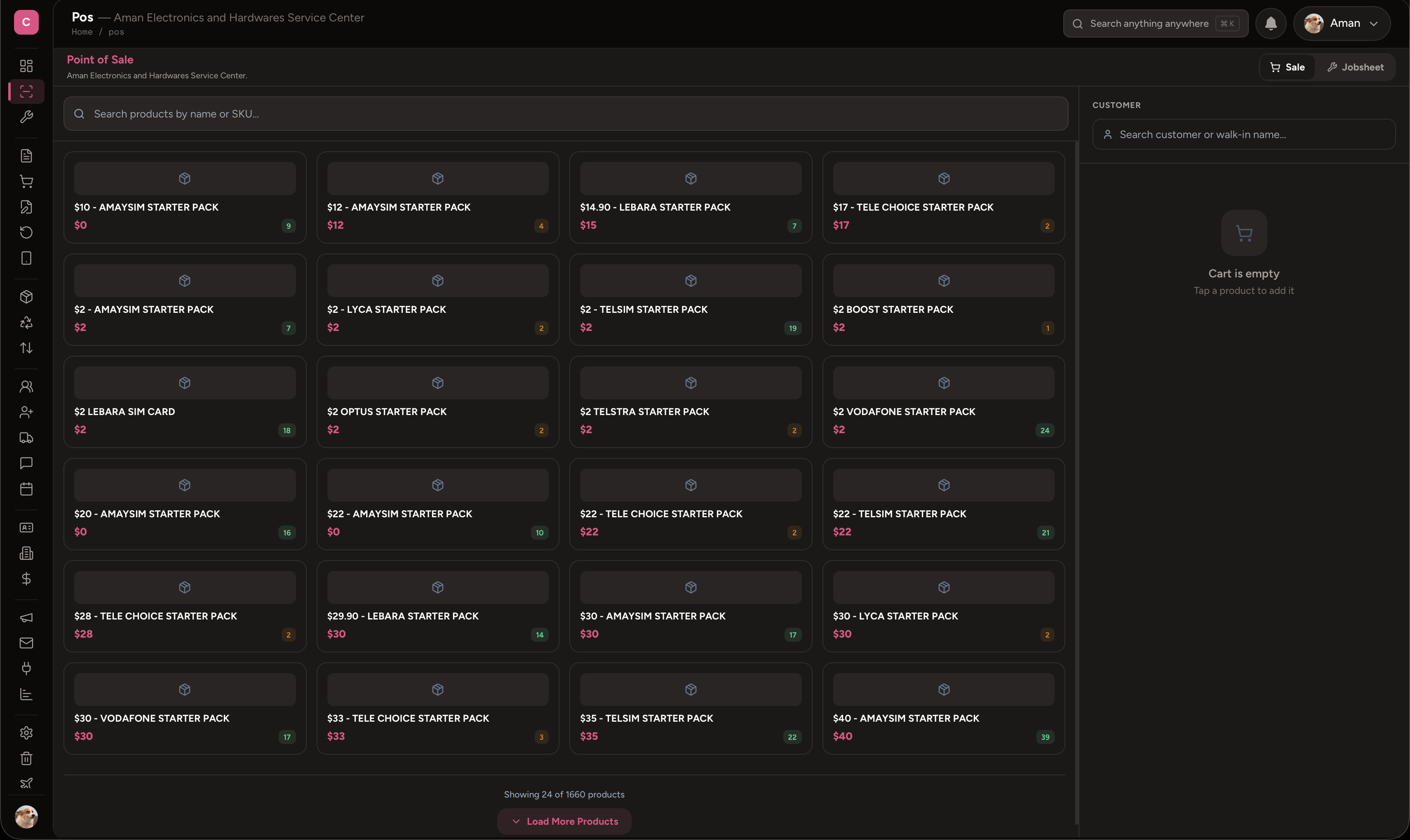Open the two-people customers icon in sidebar
Image resolution: width=1410 pixels, height=840 pixels.
click(26, 387)
